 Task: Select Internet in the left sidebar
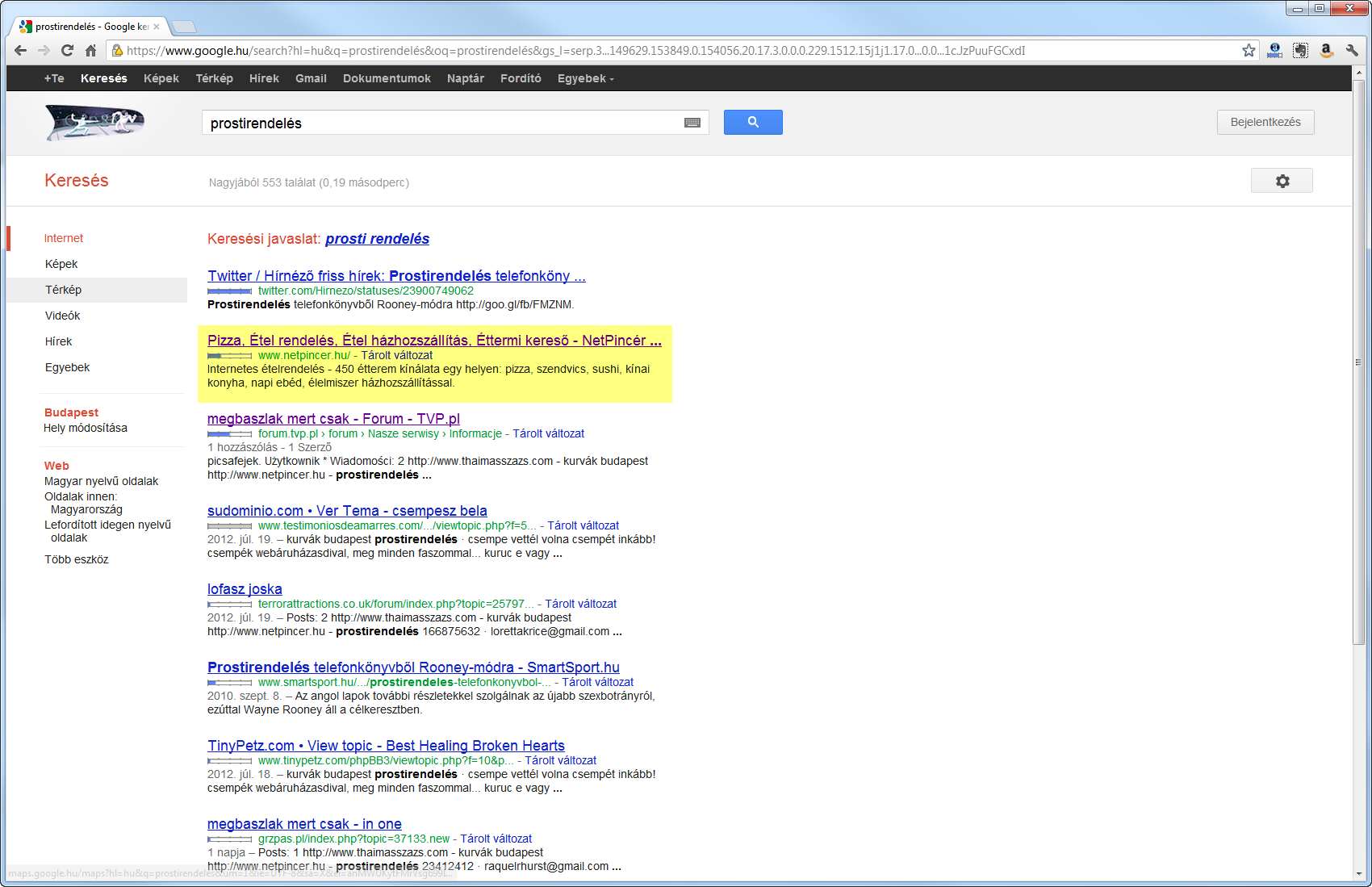point(64,238)
